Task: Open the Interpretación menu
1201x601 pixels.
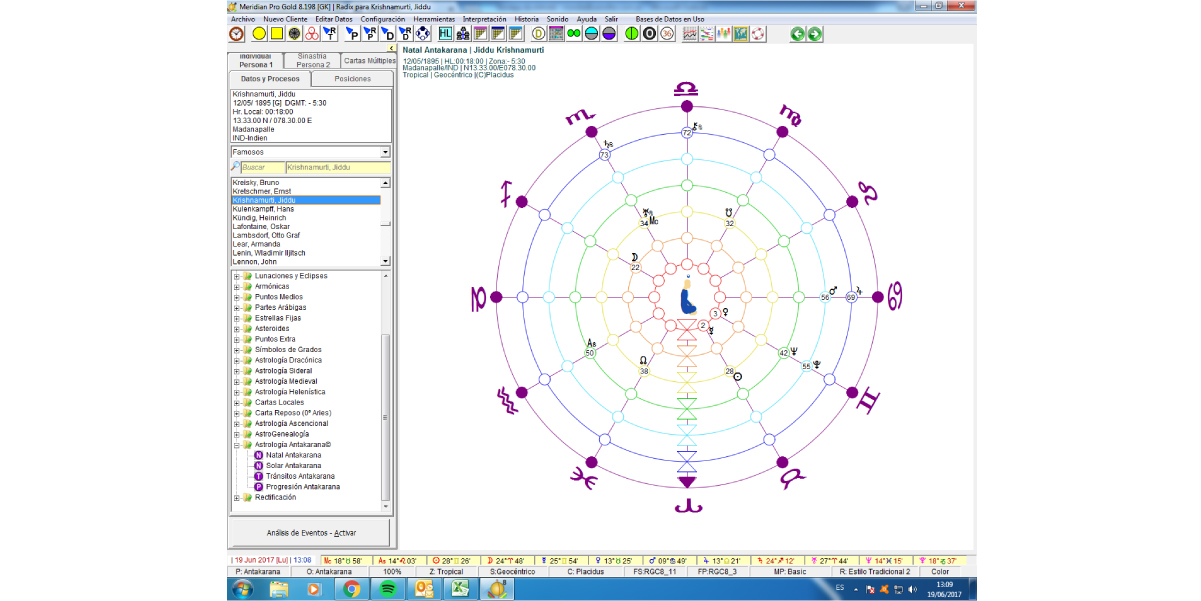Action: 485,19
